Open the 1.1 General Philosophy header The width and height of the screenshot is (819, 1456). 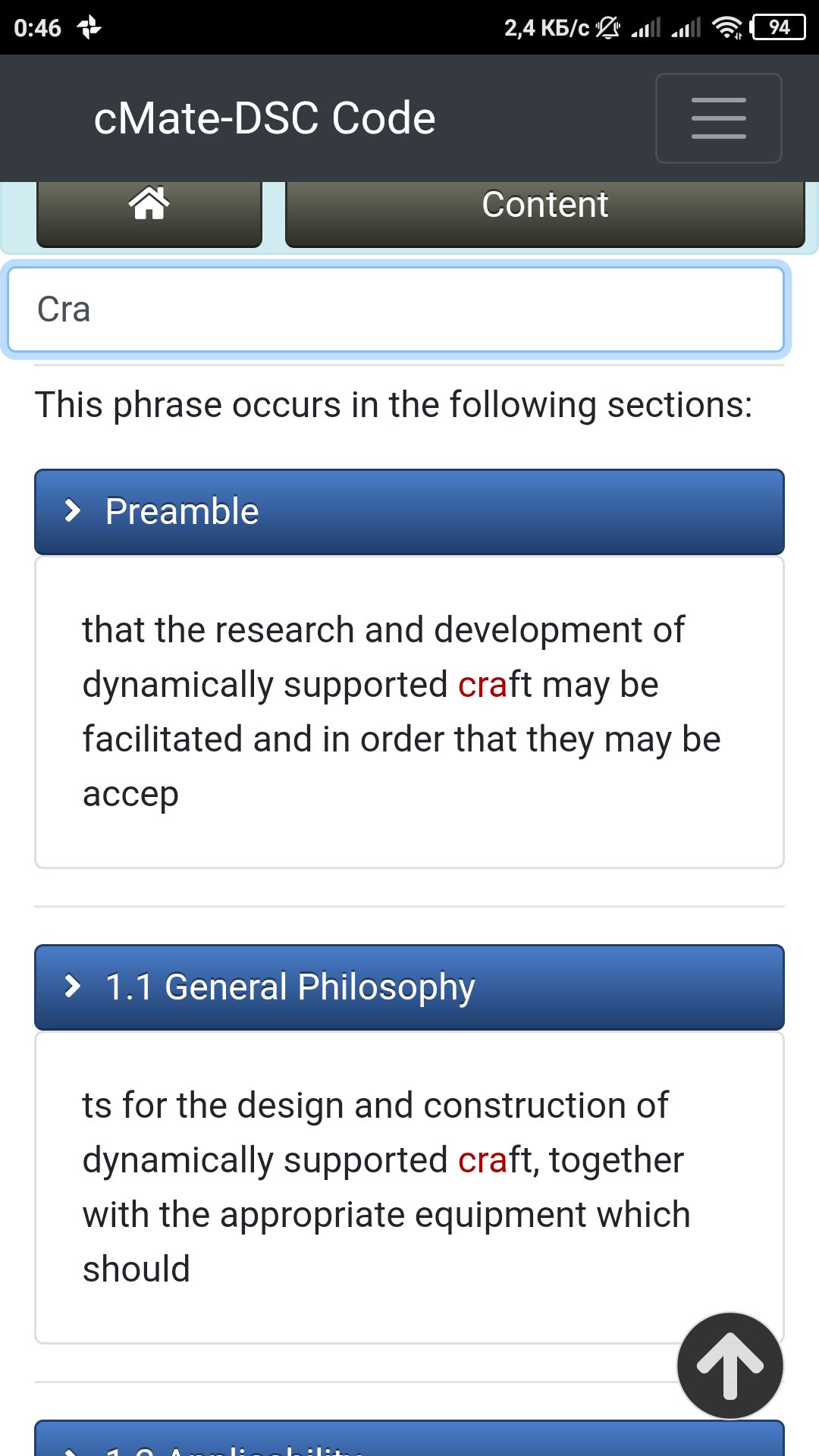(409, 987)
